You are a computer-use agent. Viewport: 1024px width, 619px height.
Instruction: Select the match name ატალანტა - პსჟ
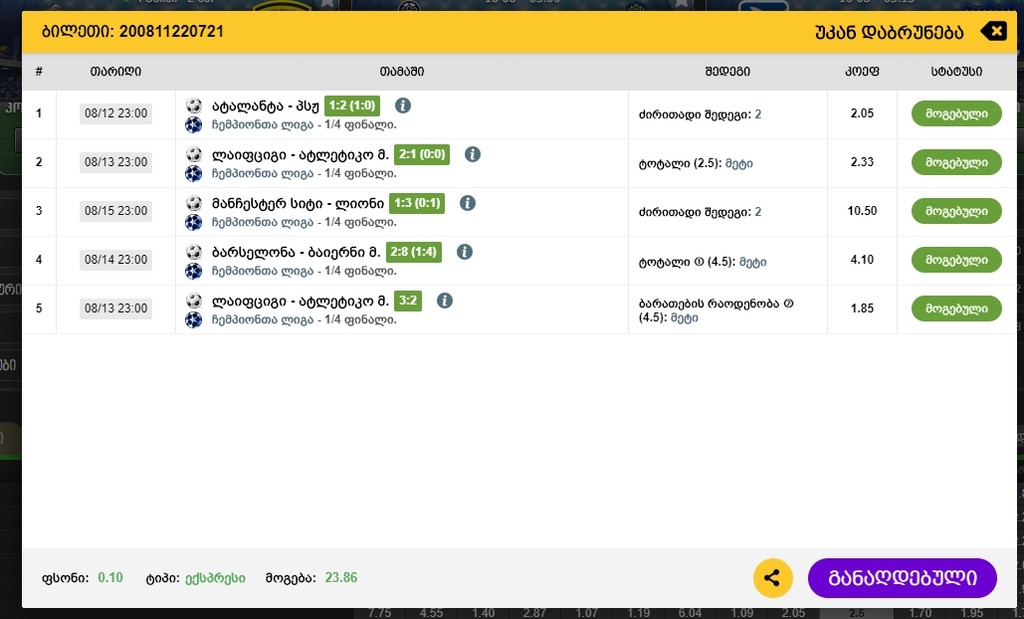click(265, 106)
